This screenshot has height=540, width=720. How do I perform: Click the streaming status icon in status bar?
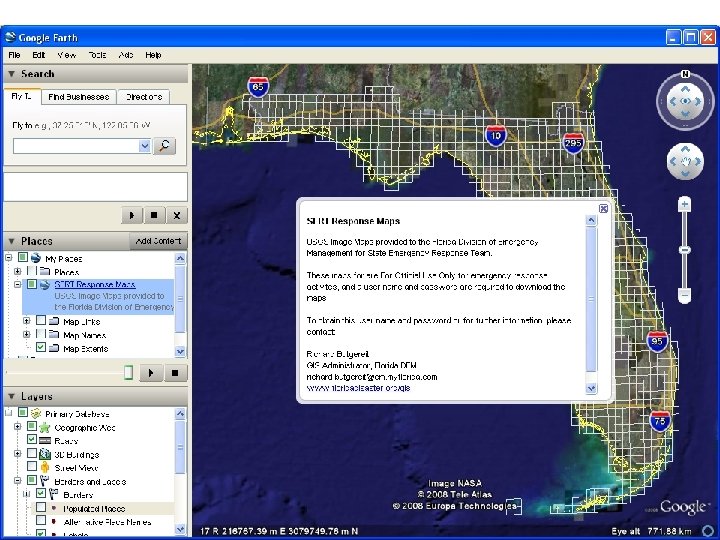coord(709,531)
